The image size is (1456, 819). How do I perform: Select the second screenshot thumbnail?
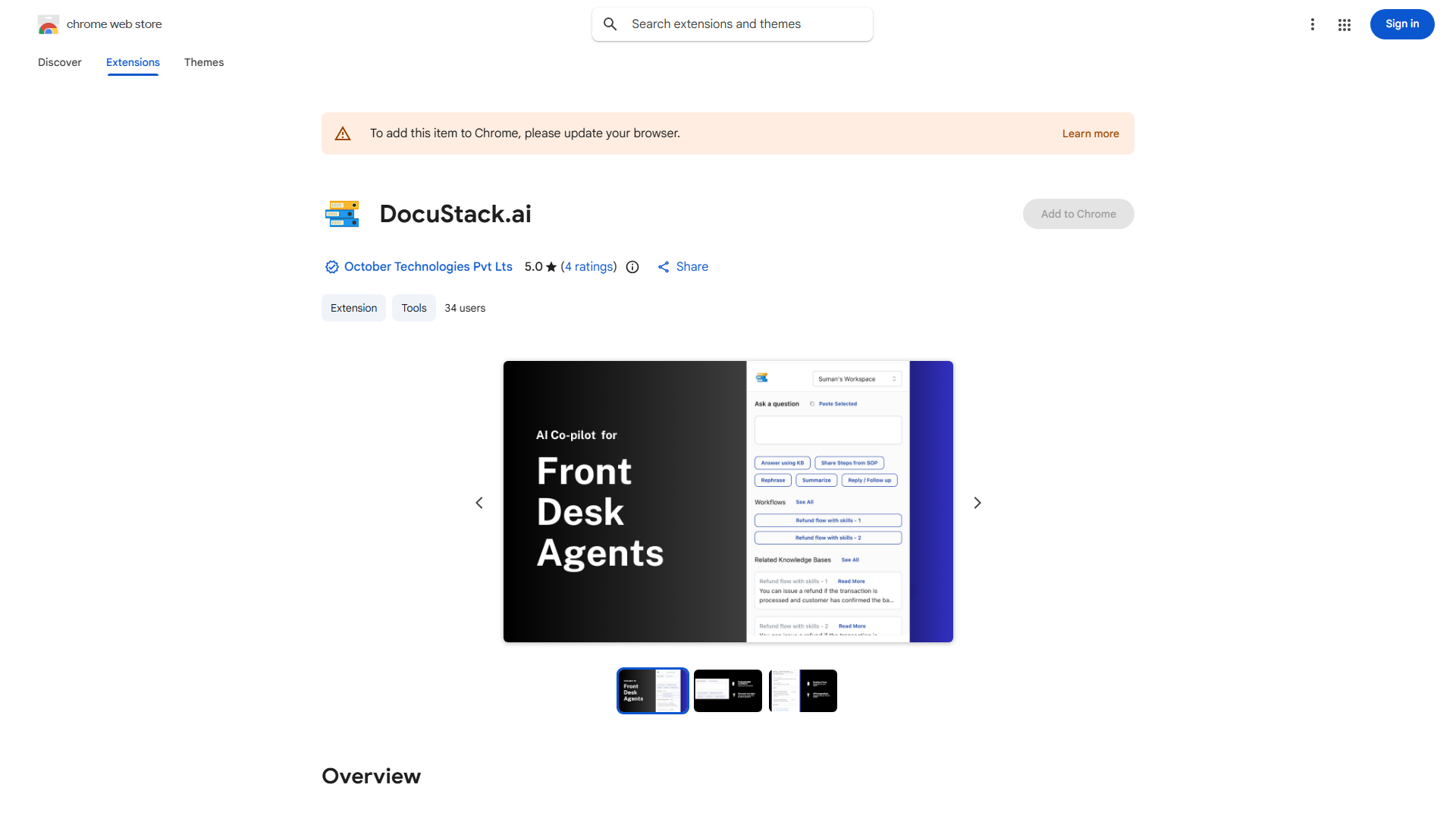coord(727,690)
